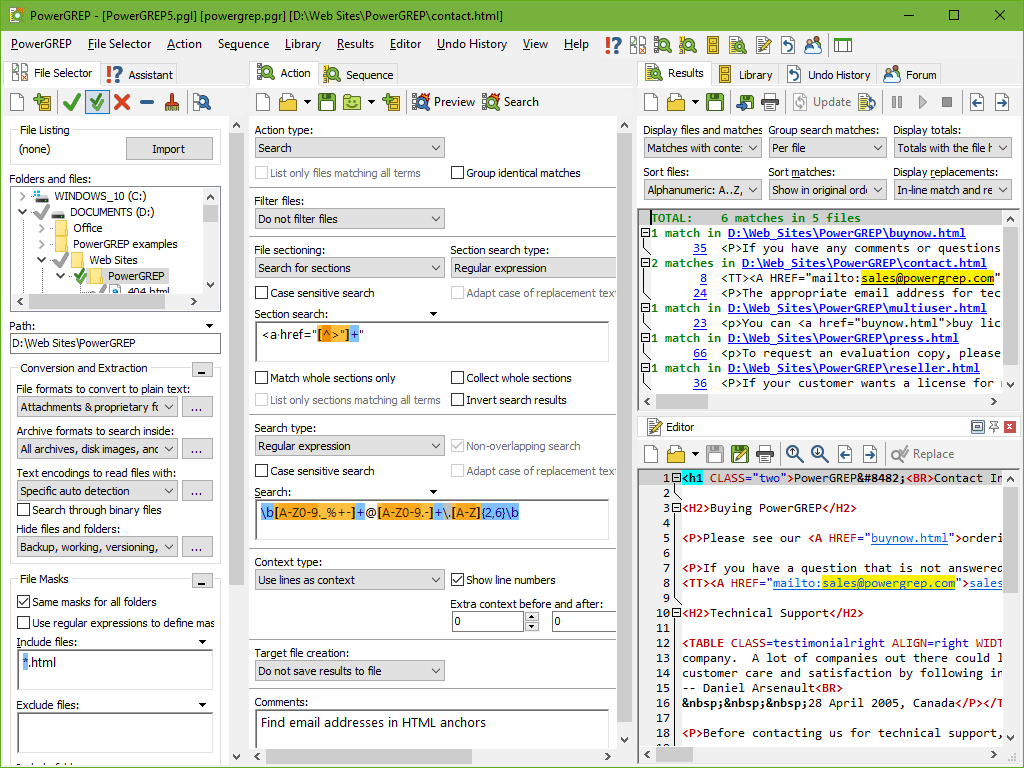Screen dimensions: 1024x768
Task: Click the zoom in icon in Editor toolbar
Action: pos(793,452)
